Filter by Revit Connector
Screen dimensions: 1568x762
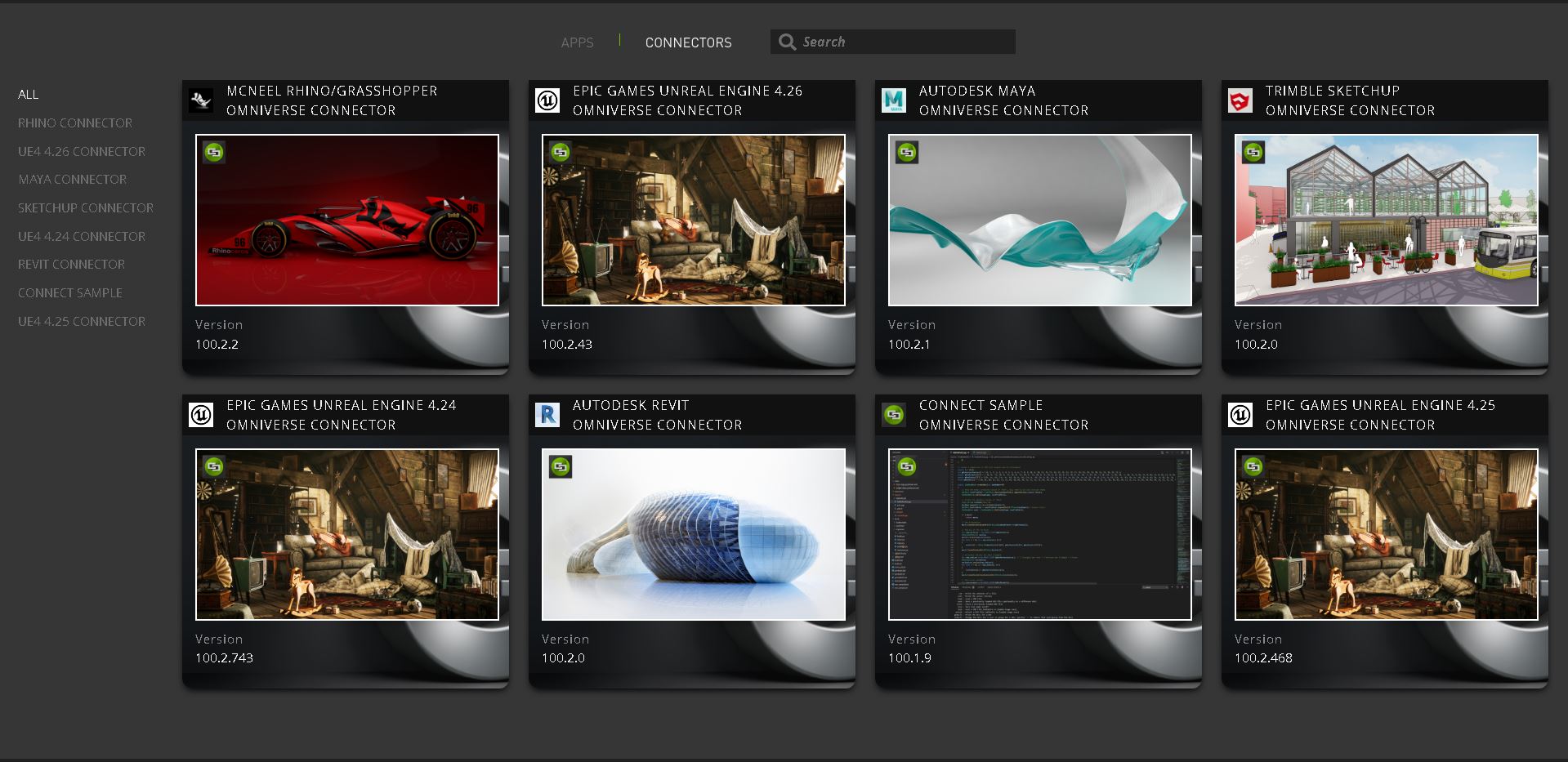pyautogui.click(x=72, y=265)
